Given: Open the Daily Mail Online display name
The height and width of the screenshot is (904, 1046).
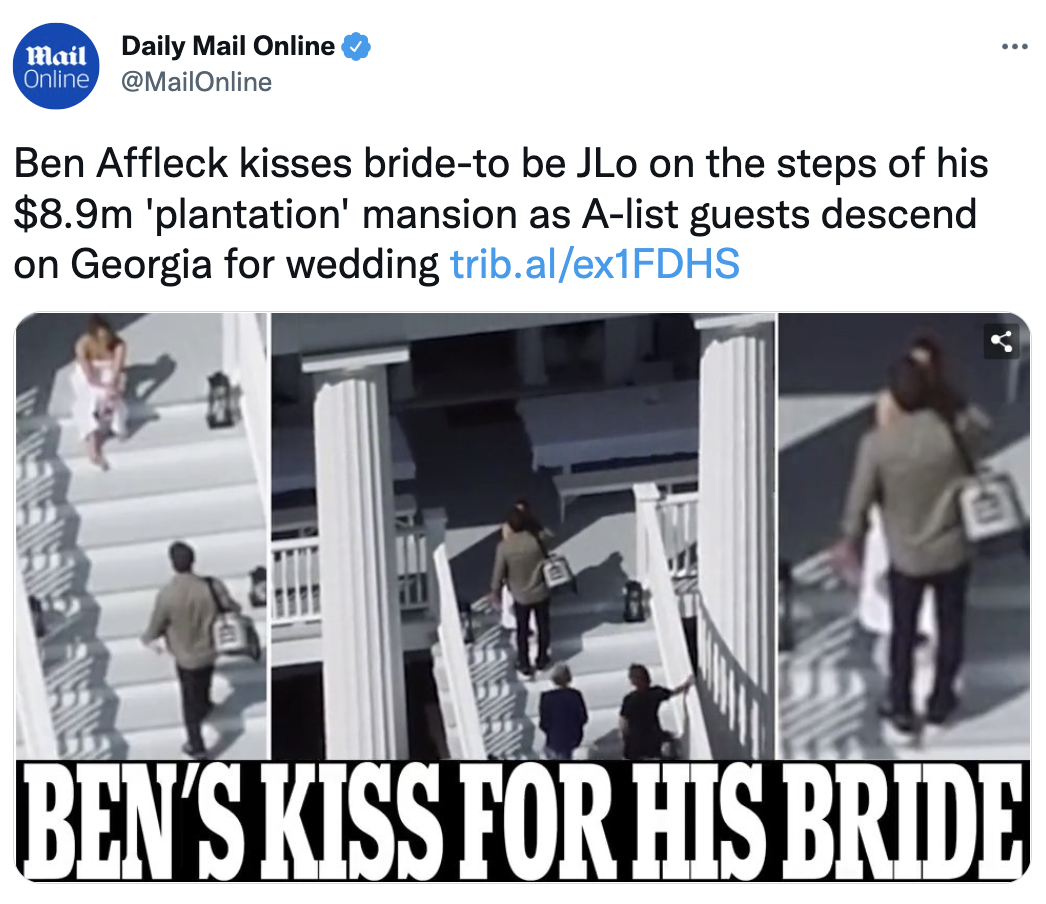Looking at the screenshot, I should pyautogui.click(x=228, y=46).
